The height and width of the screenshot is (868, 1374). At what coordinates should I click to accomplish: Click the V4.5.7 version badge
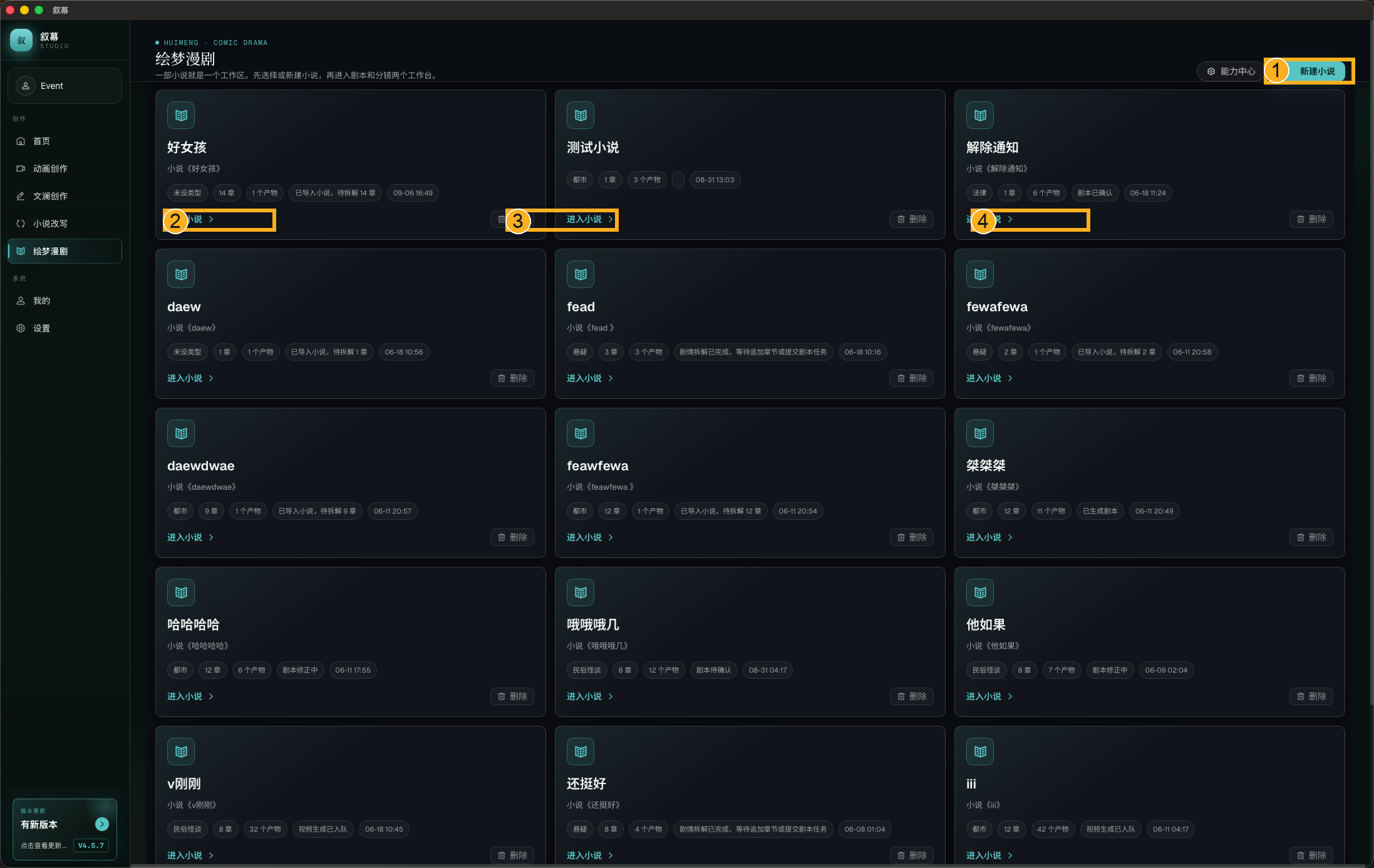click(x=91, y=845)
